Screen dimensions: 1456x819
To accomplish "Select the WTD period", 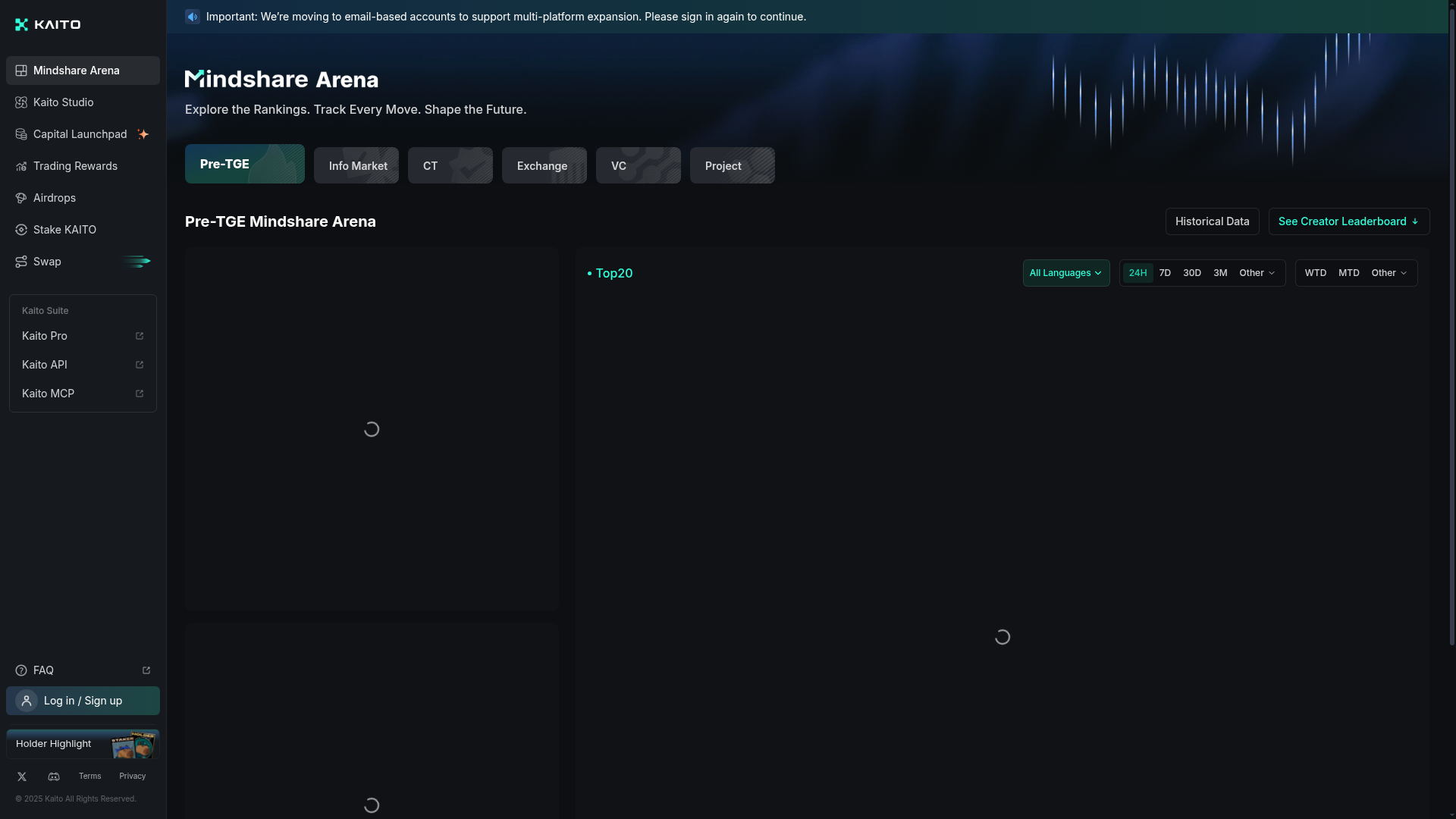I will [1316, 273].
